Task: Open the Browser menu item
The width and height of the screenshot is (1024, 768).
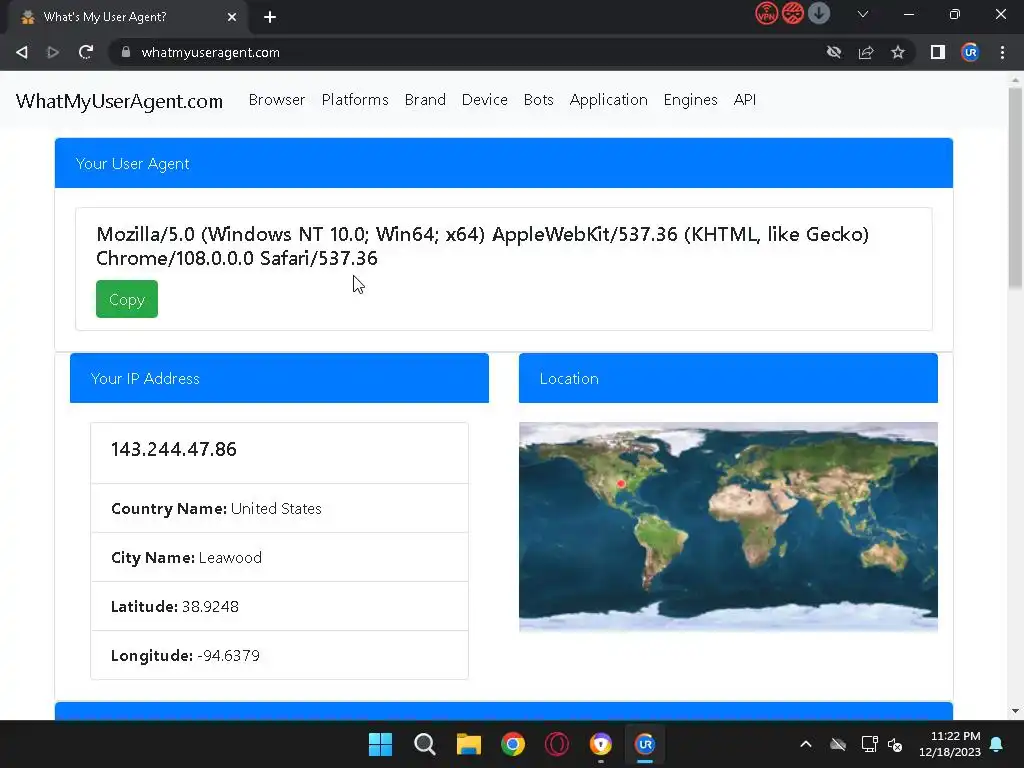Action: [277, 100]
